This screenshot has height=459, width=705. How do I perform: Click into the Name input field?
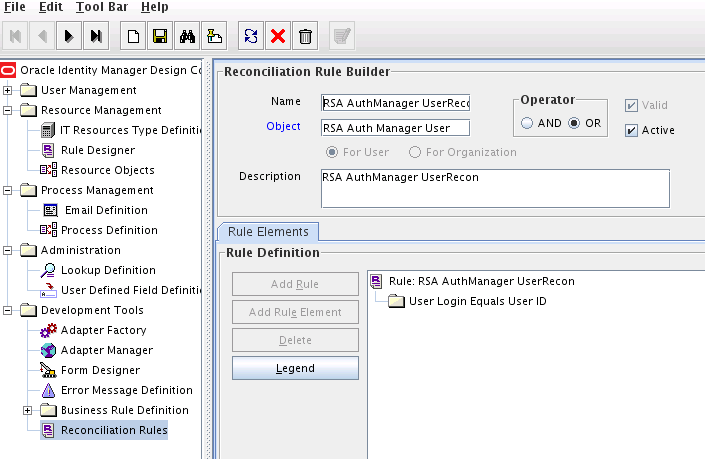click(x=396, y=103)
